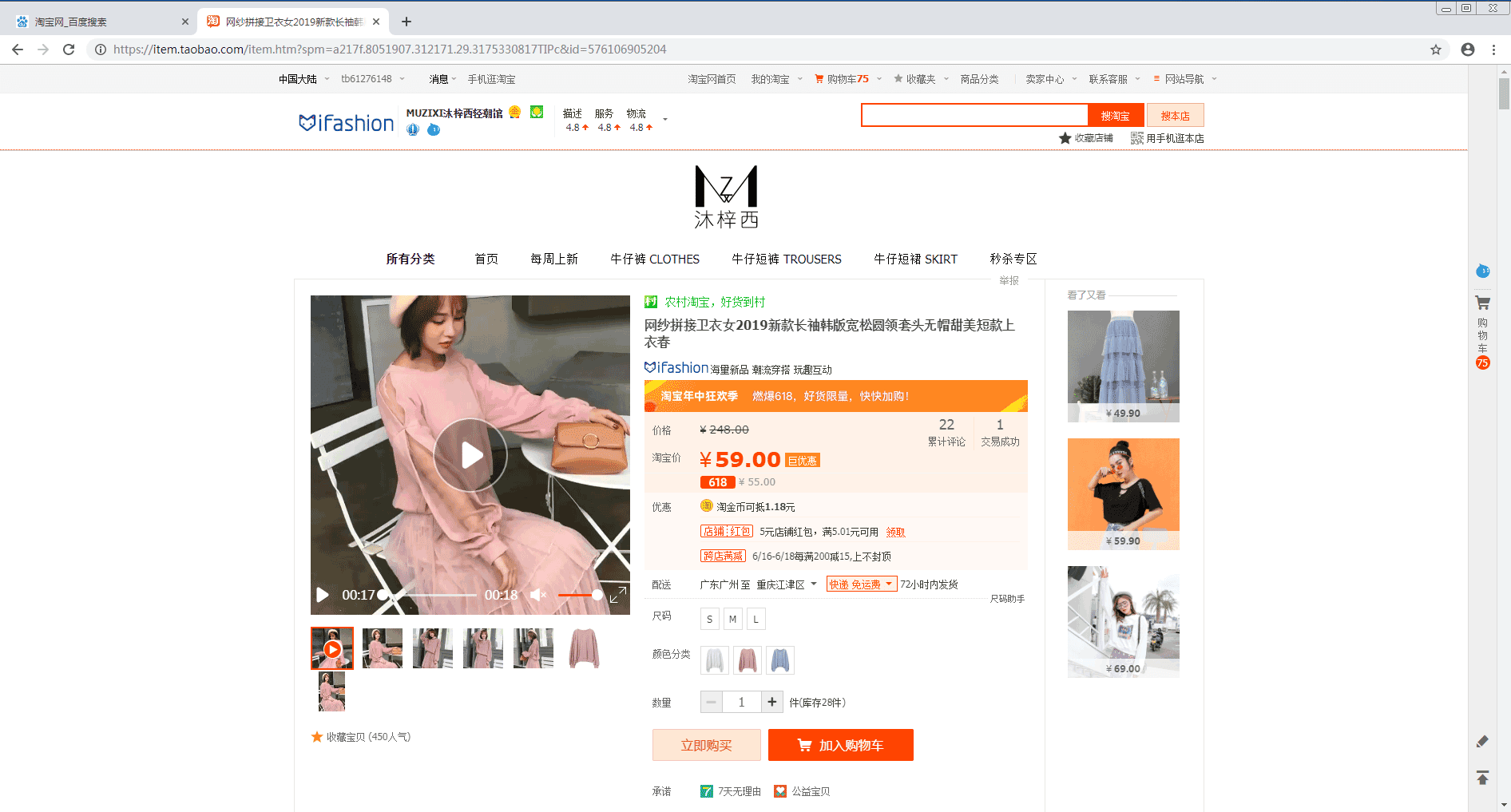This screenshot has width=1511, height=812.
Task: Select size M
Action: (x=732, y=619)
